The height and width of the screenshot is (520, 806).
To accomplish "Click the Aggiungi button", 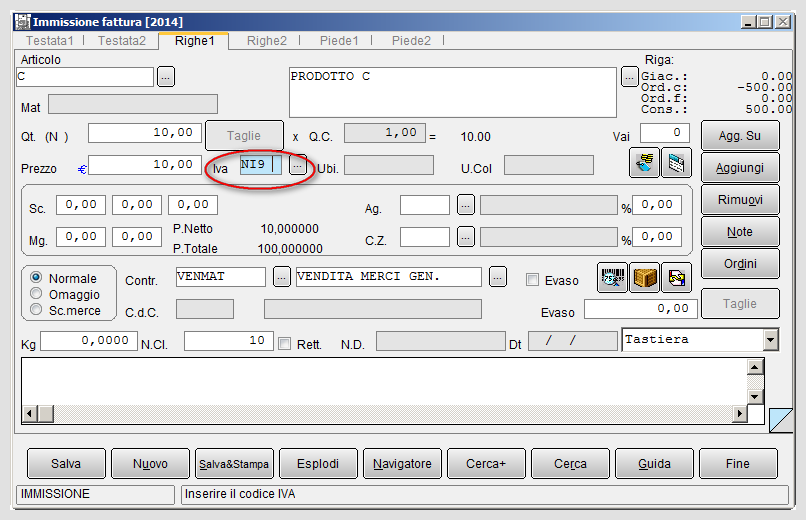I will pyautogui.click(x=740, y=168).
